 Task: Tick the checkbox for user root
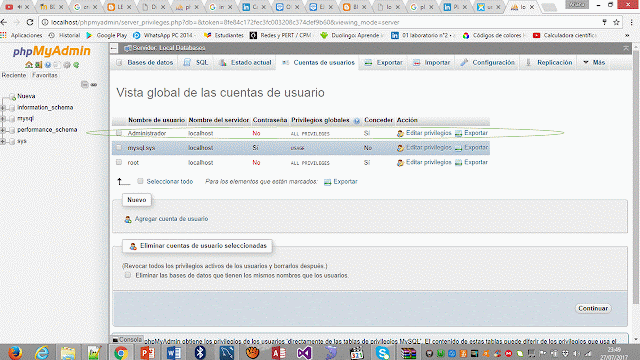click(119, 162)
